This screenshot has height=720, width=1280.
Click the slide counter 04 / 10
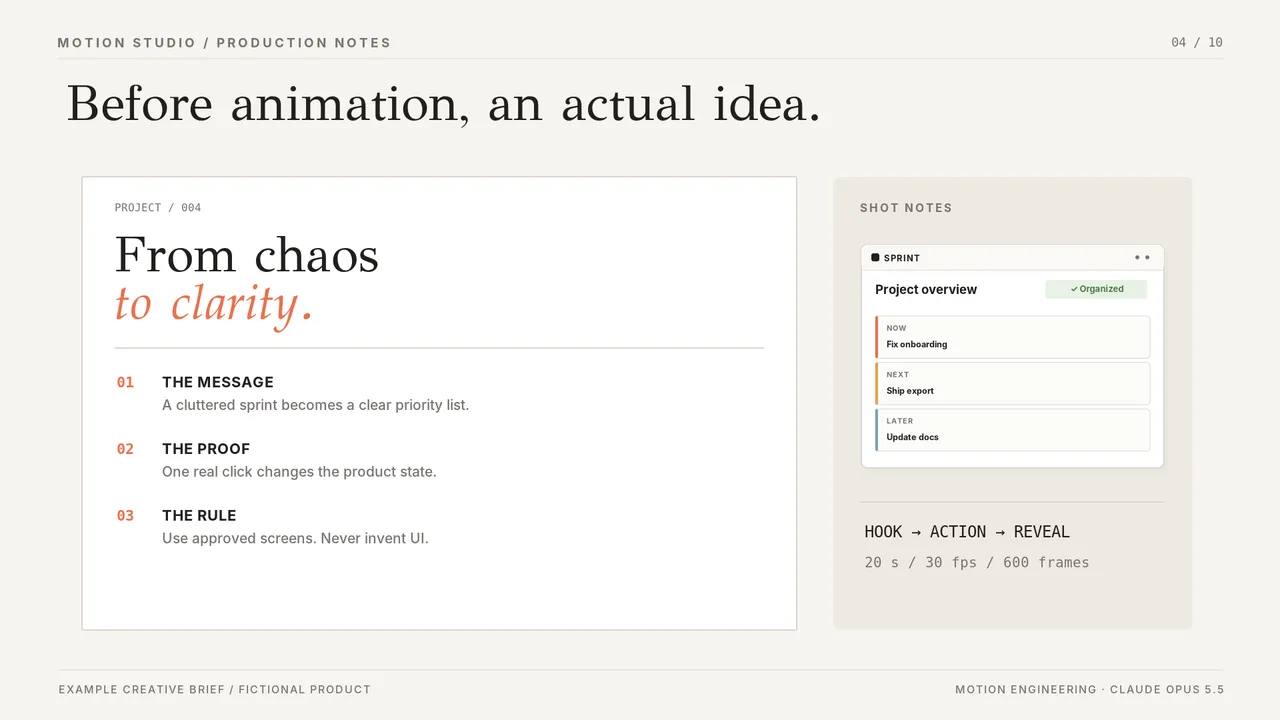(x=1197, y=42)
